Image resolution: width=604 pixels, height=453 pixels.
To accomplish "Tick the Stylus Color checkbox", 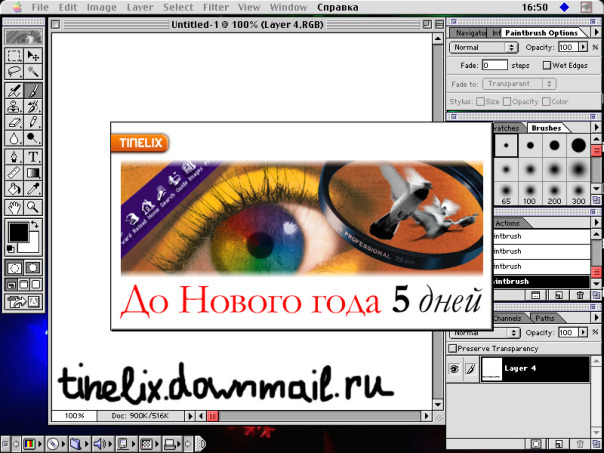I will pos(546,102).
